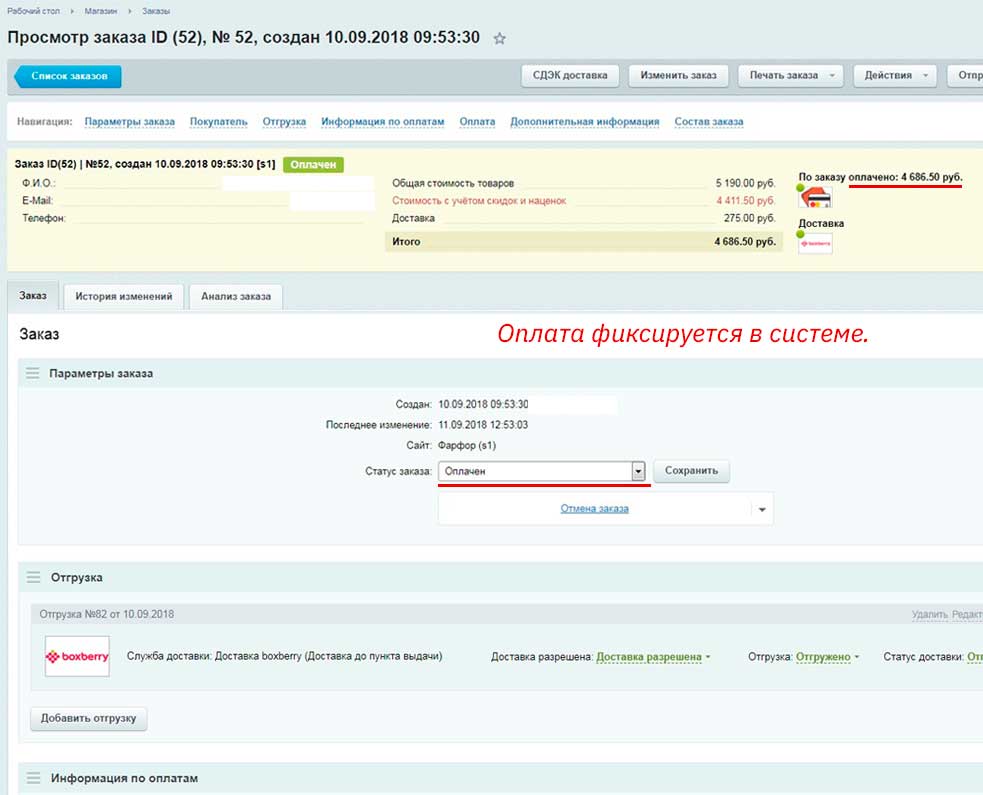Open Магазин breadcrumb
Viewport: 983px width, 795px height.
[x=100, y=11]
